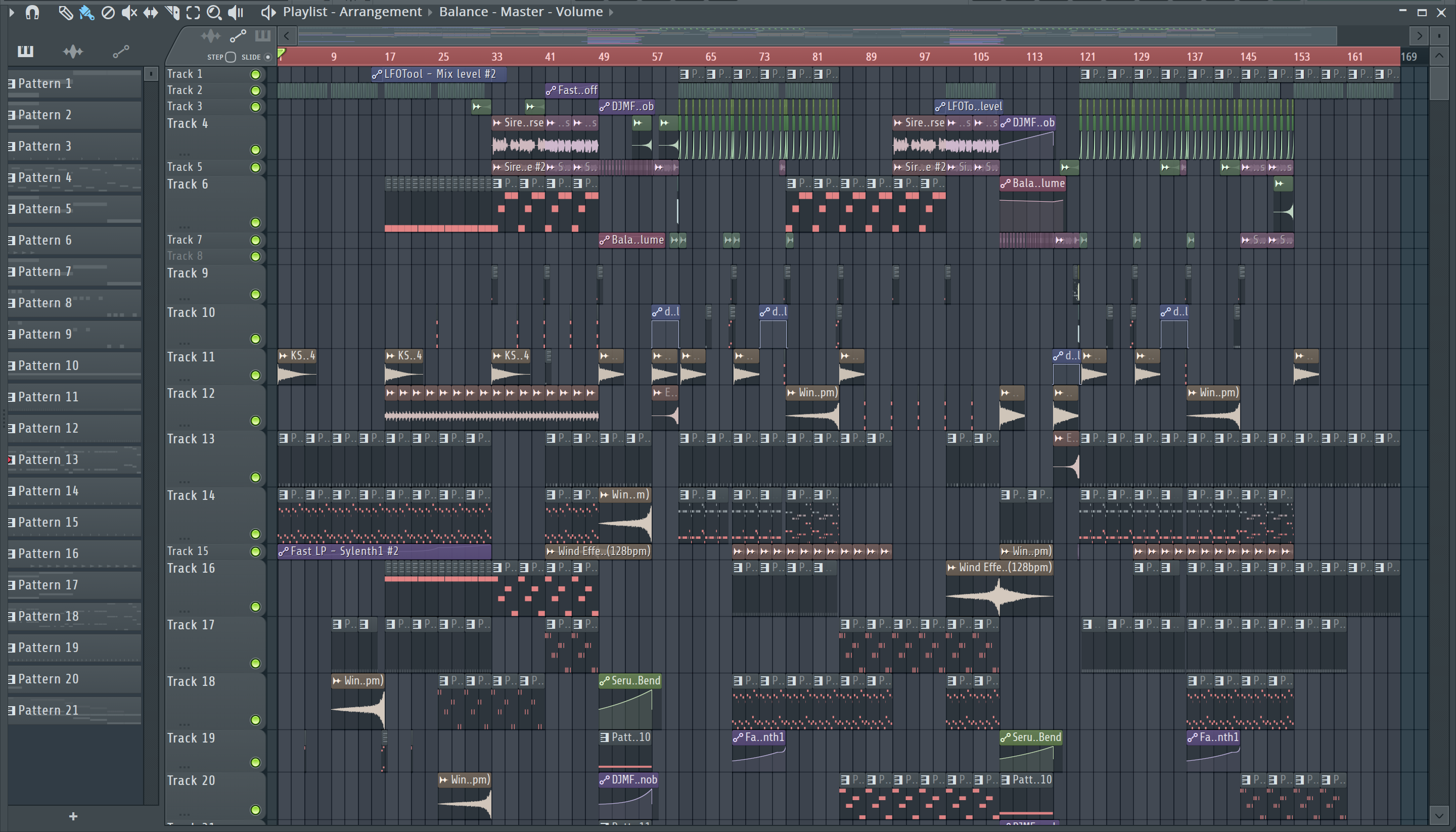
Task: Toggle the snap magnet icon
Action: coord(32,12)
